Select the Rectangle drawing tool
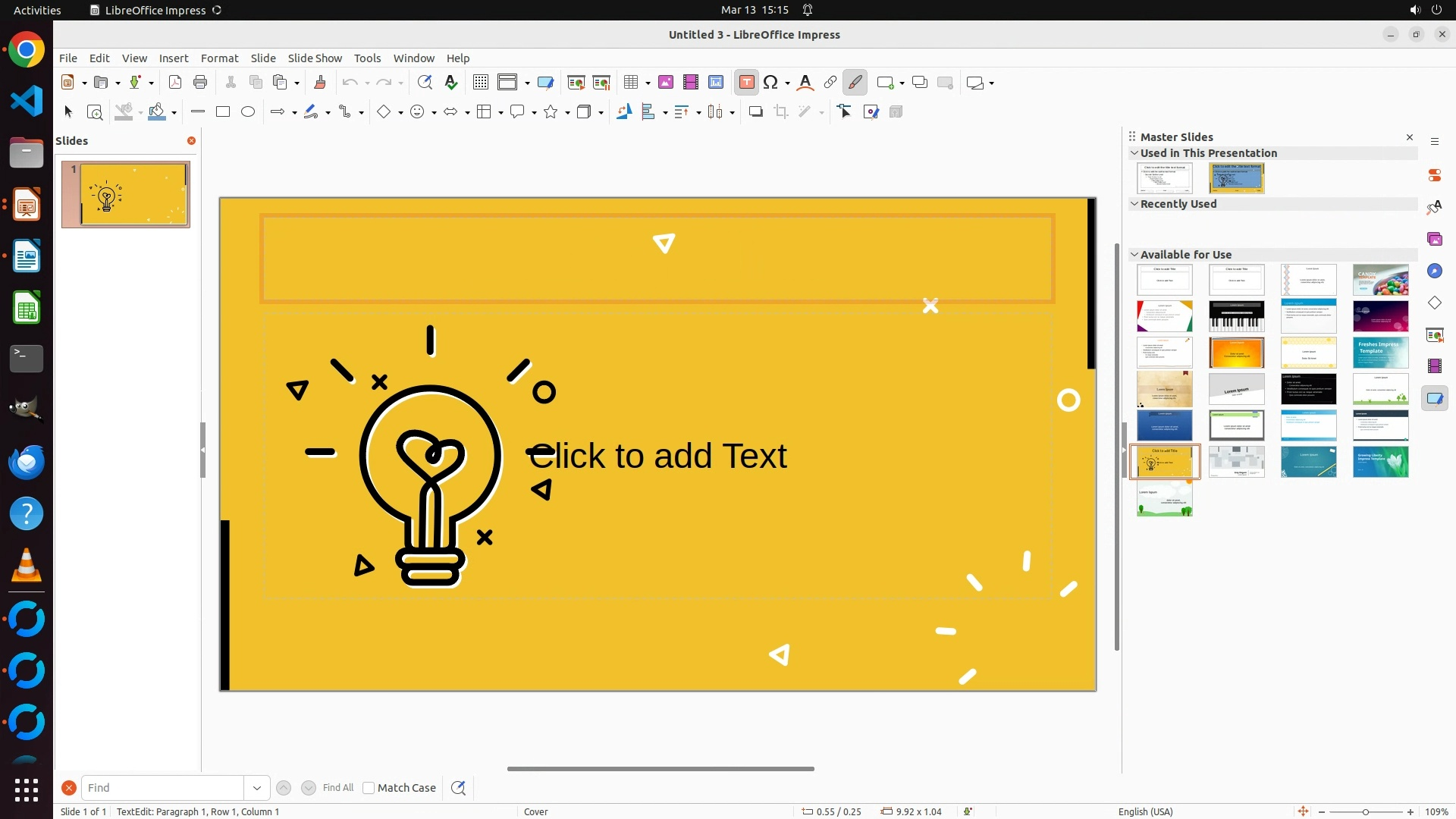 coord(223,112)
